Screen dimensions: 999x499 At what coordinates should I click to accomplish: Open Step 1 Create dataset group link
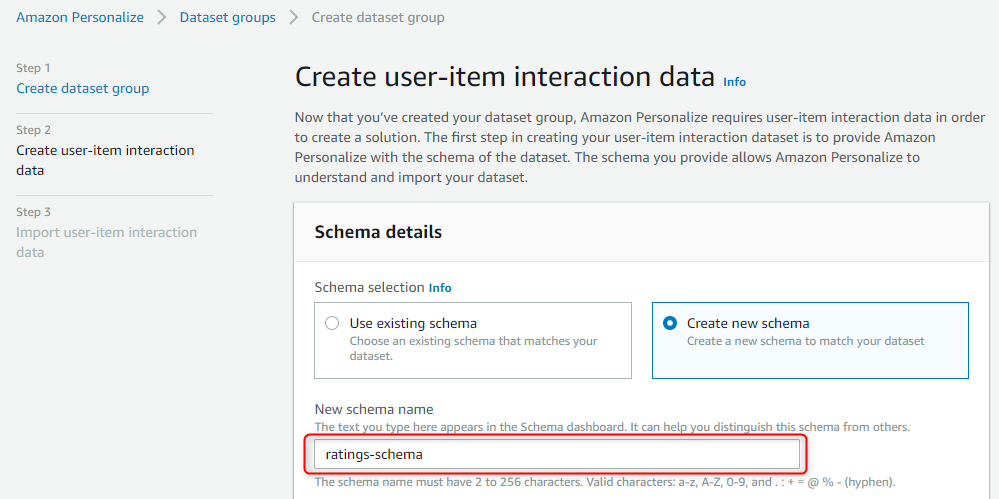click(83, 88)
